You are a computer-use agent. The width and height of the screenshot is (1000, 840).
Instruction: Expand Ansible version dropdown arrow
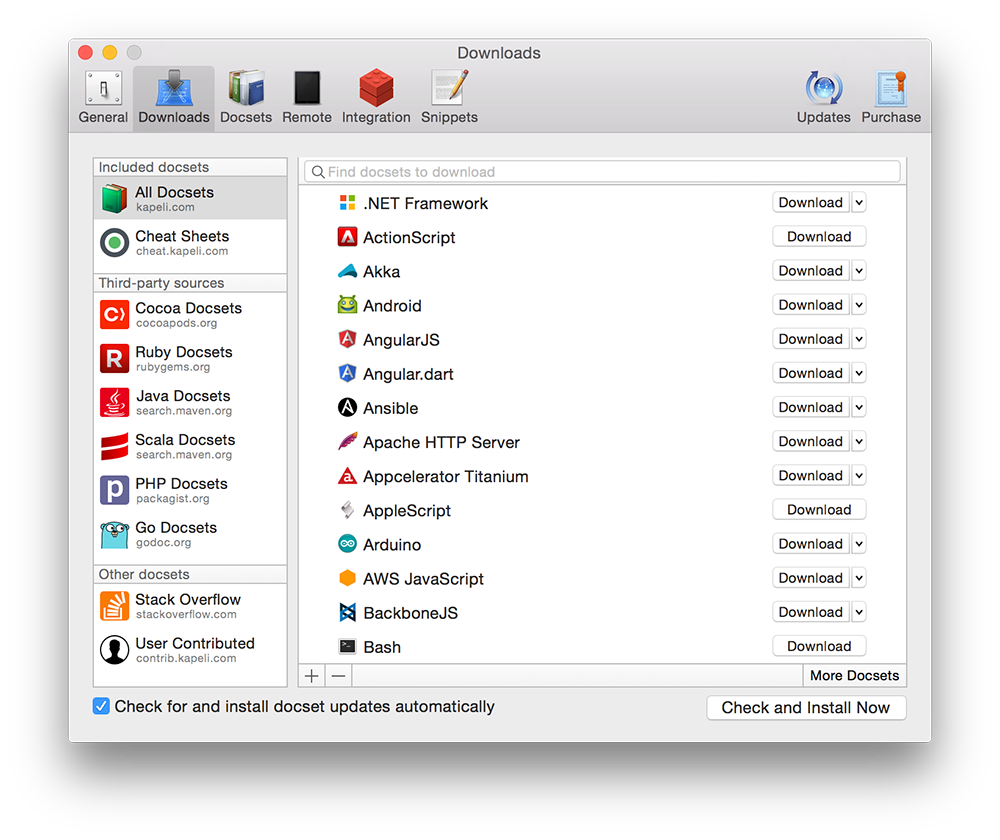[858, 407]
